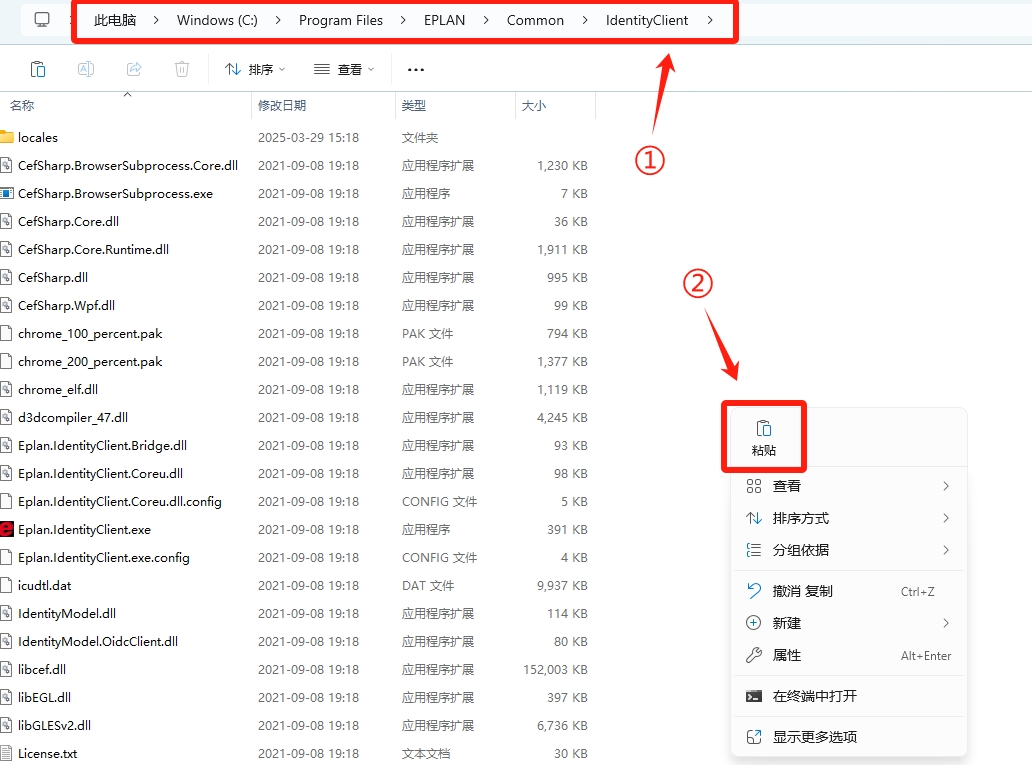Click the clipboard paste icon in toolbar
The width and height of the screenshot is (1032, 765).
[x=38, y=69]
